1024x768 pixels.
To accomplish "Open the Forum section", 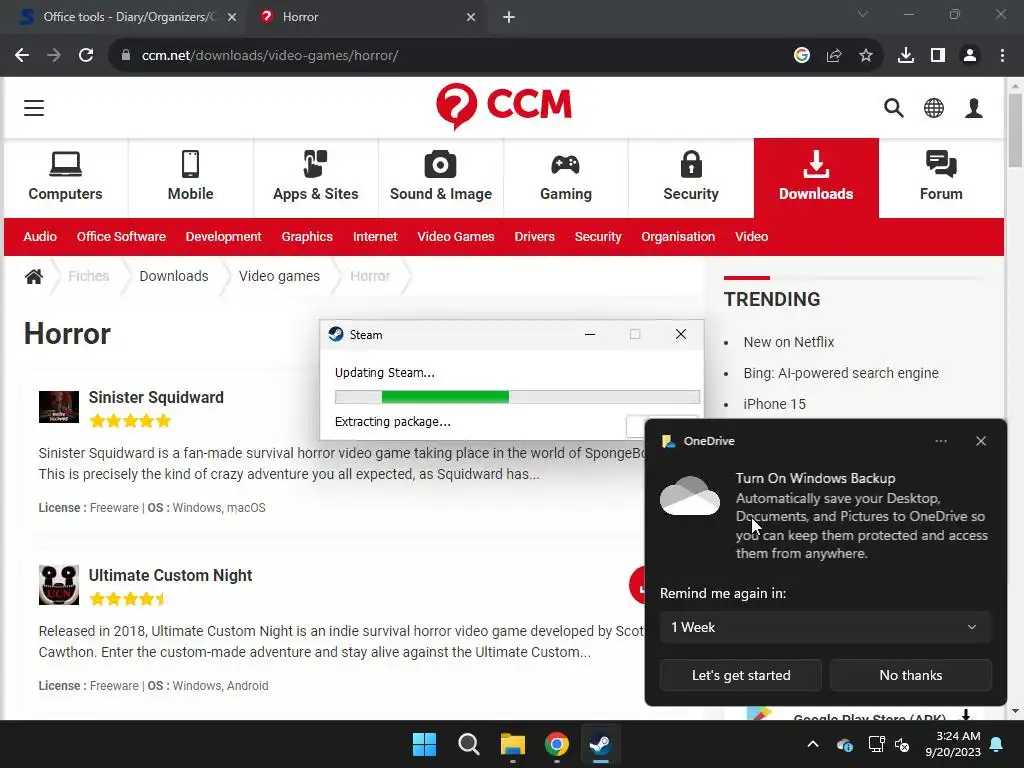I will click(x=941, y=177).
